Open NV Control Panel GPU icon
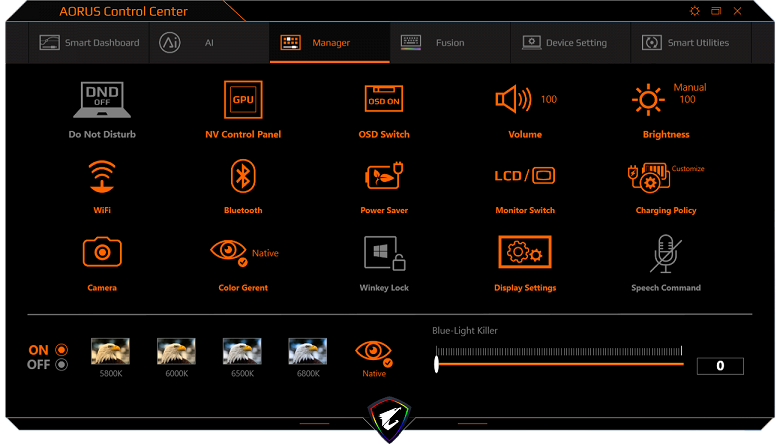This screenshot has width=780, height=444. [243, 99]
